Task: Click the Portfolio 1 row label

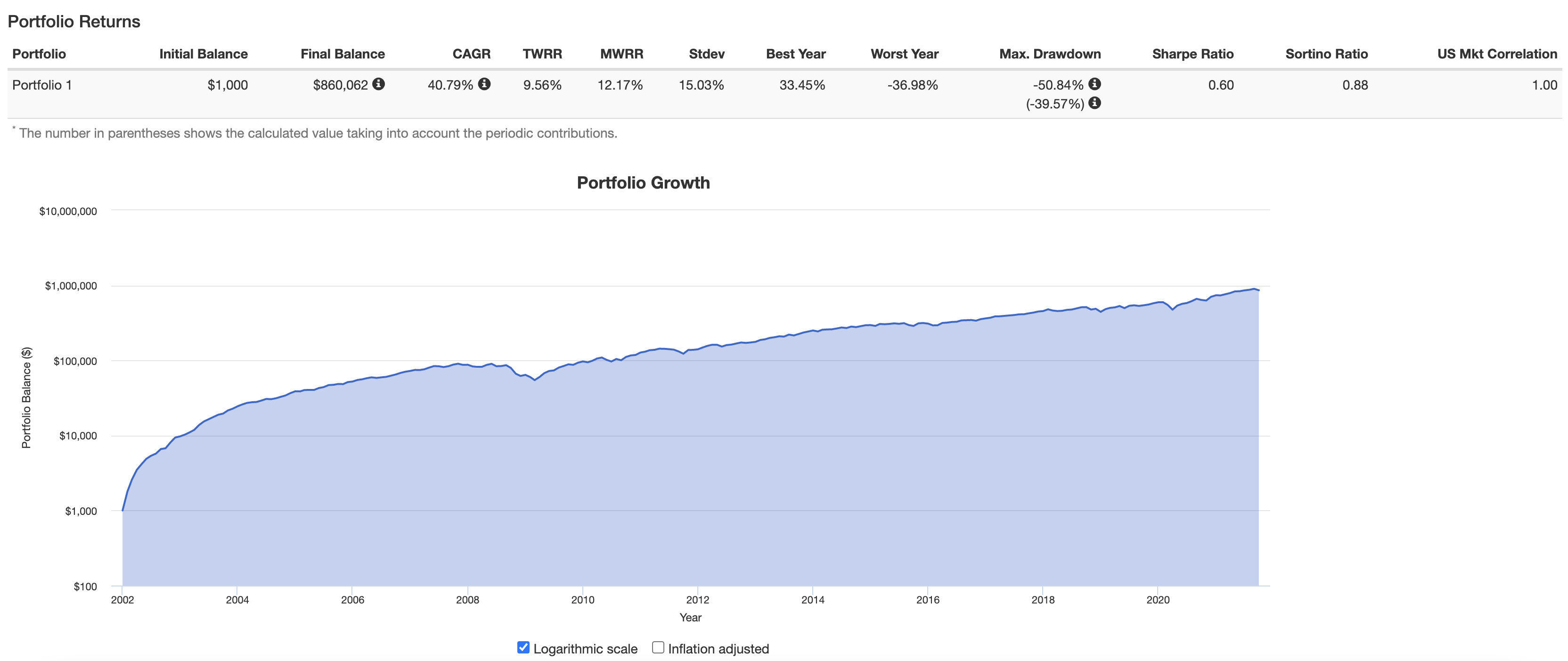Action: [42, 85]
